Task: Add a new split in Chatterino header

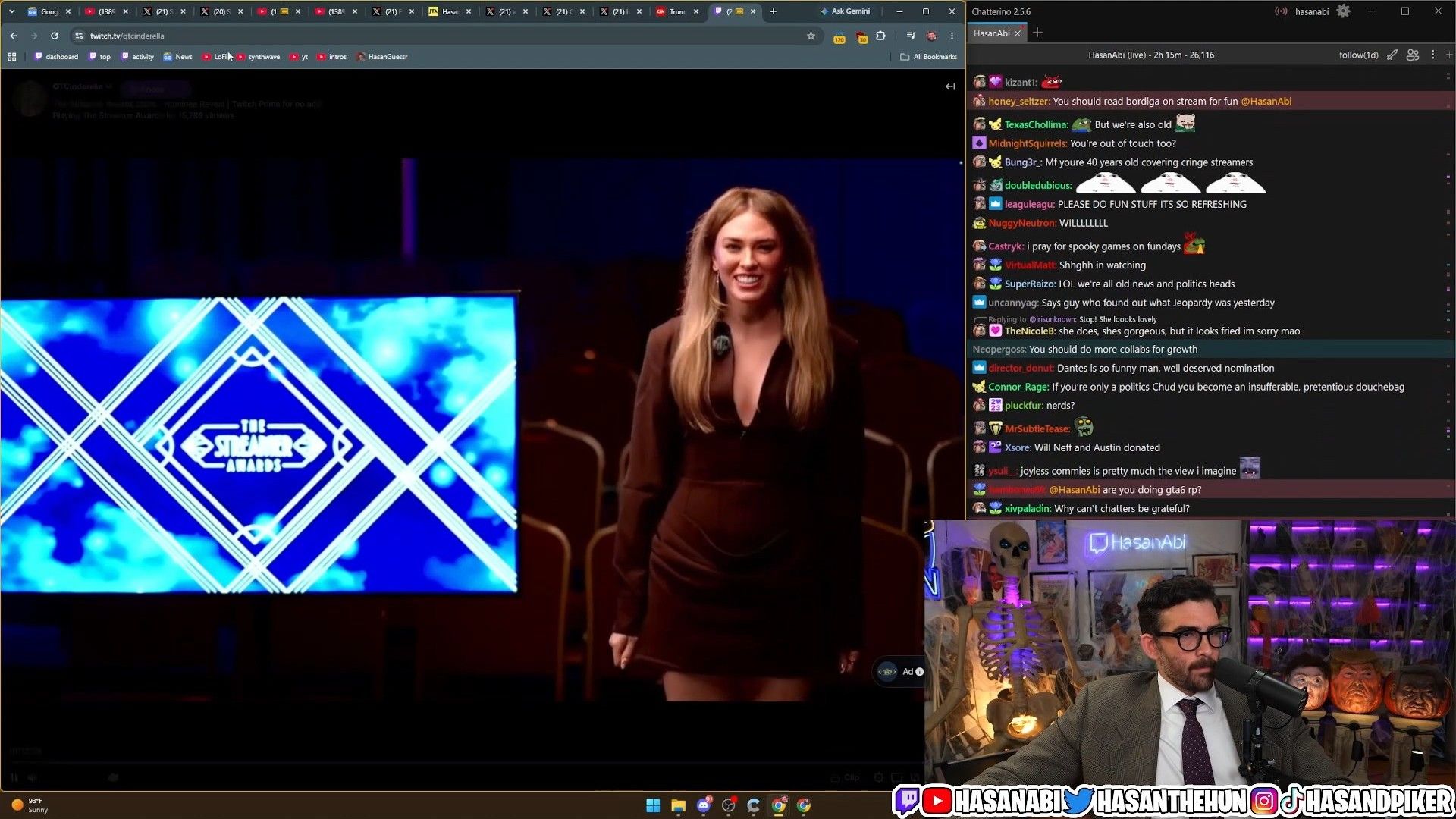Action: (x=1449, y=55)
